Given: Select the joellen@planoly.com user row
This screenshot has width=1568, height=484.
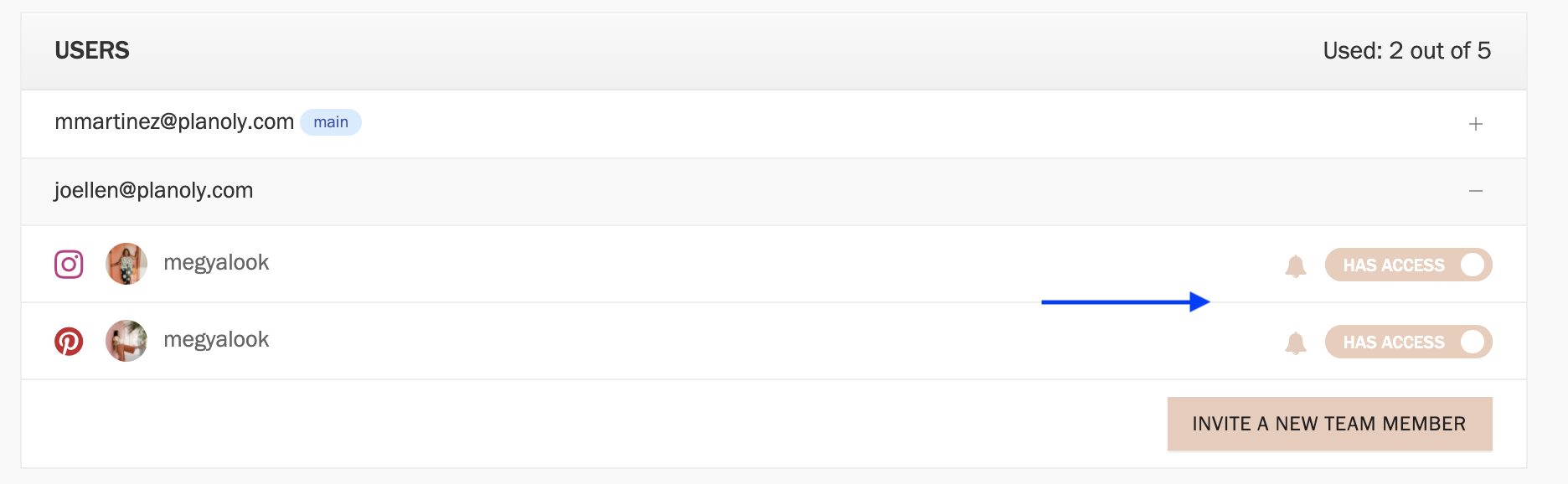Looking at the screenshot, I should pos(774,192).
